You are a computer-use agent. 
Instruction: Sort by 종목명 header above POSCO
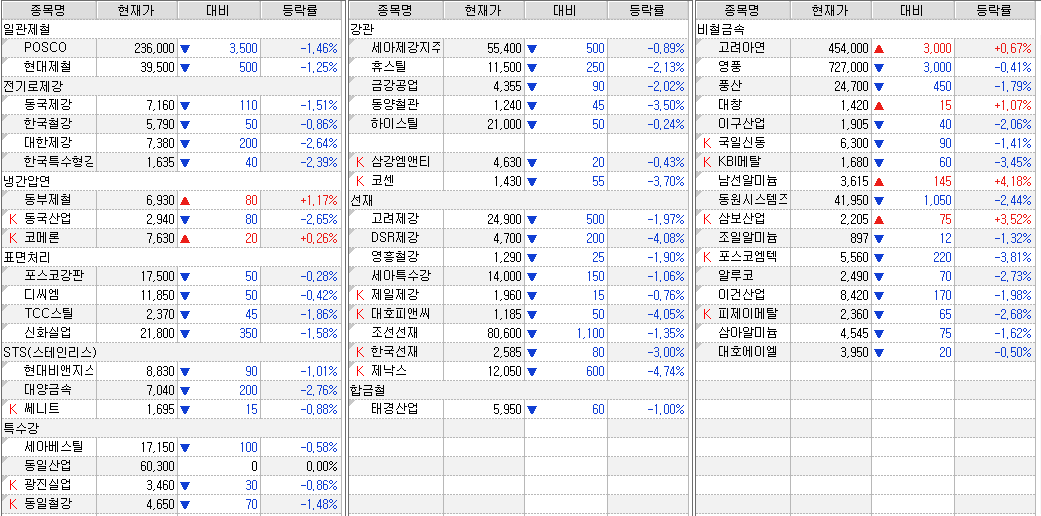tap(48, 10)
